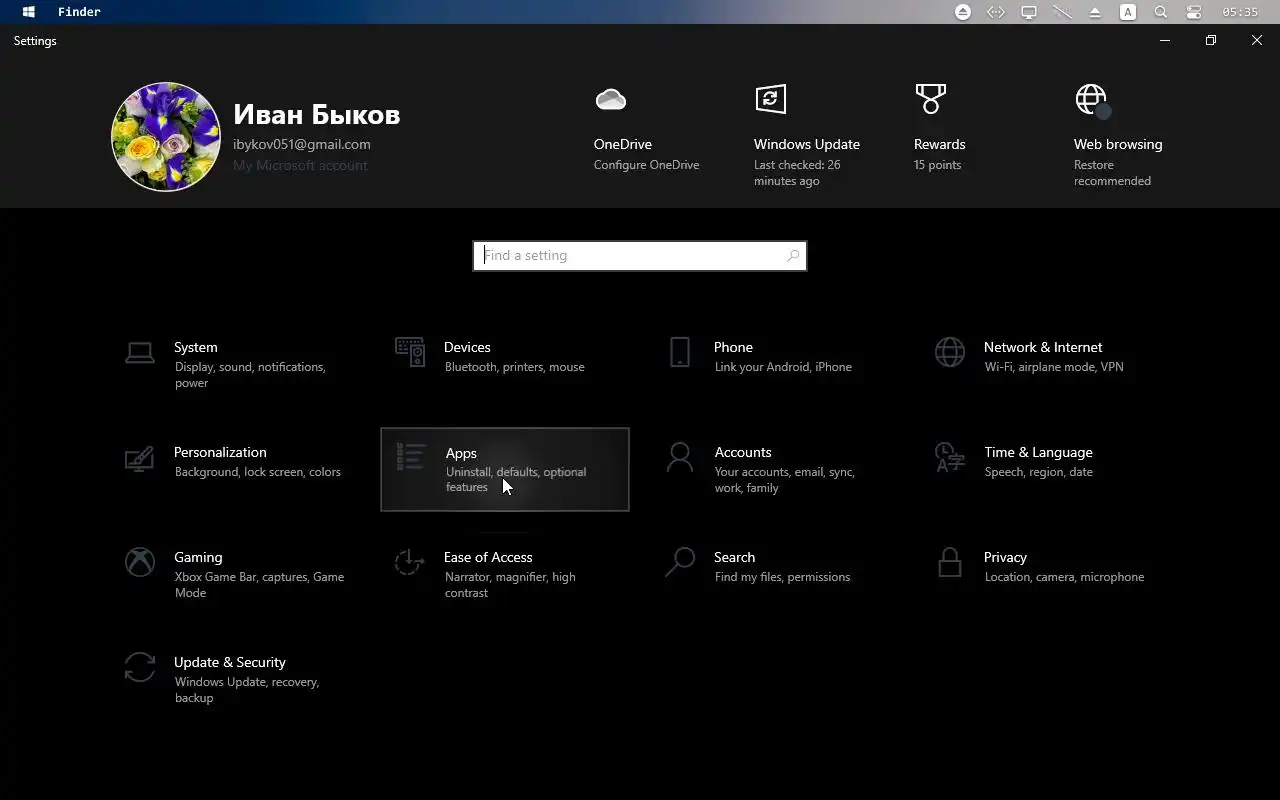Open Network & Internet label

(1043, 347)
